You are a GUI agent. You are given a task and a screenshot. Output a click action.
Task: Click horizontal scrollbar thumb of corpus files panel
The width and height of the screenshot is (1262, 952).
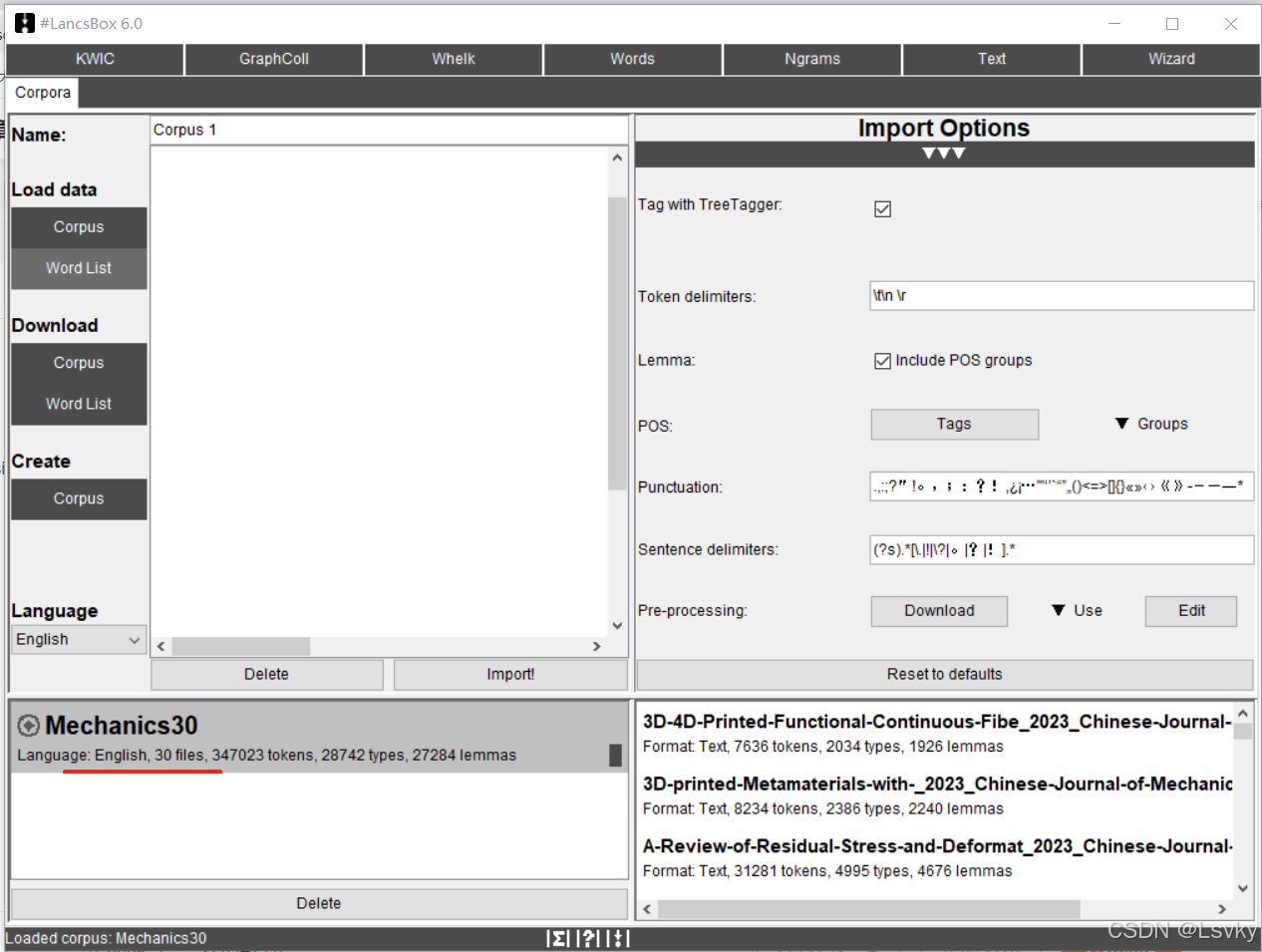click(x=868, y=909)
